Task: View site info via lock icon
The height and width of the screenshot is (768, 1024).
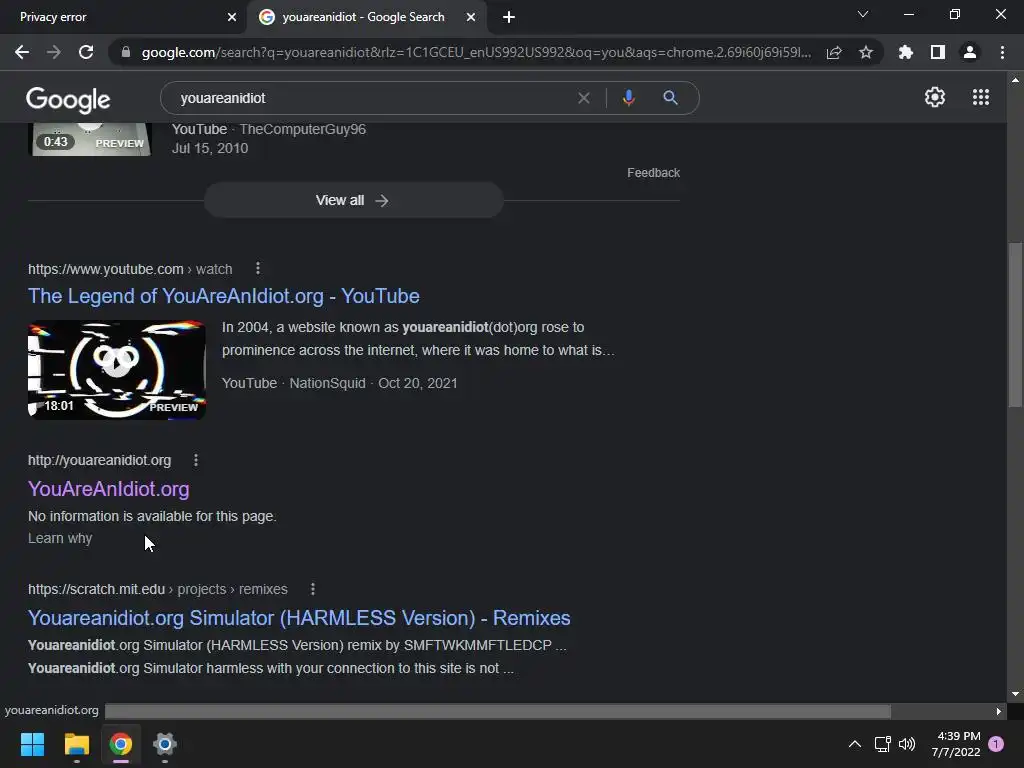Action: [x=126, y=52]
